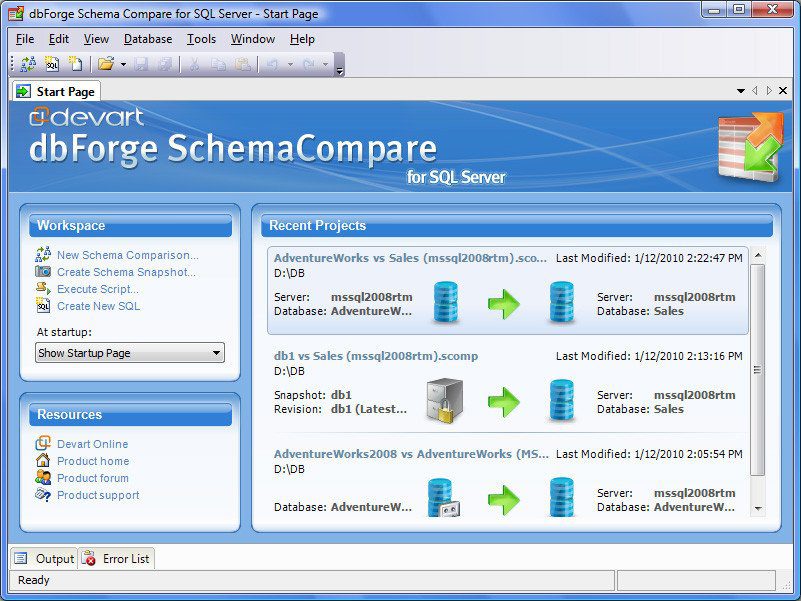This screenshot has height=601, width=801.
Task: Click the Cut scissors toolbar icon
Action: point(194,64)
